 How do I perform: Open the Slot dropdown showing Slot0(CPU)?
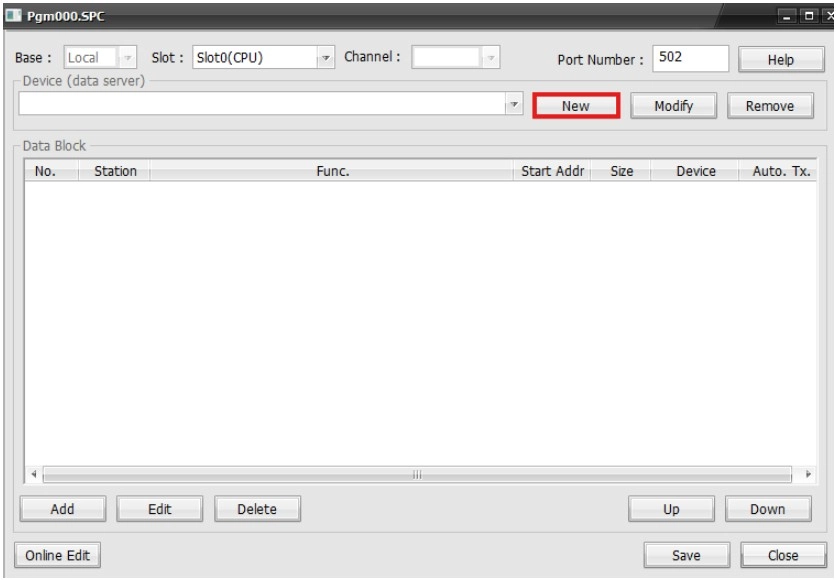(x=263, y=57)
